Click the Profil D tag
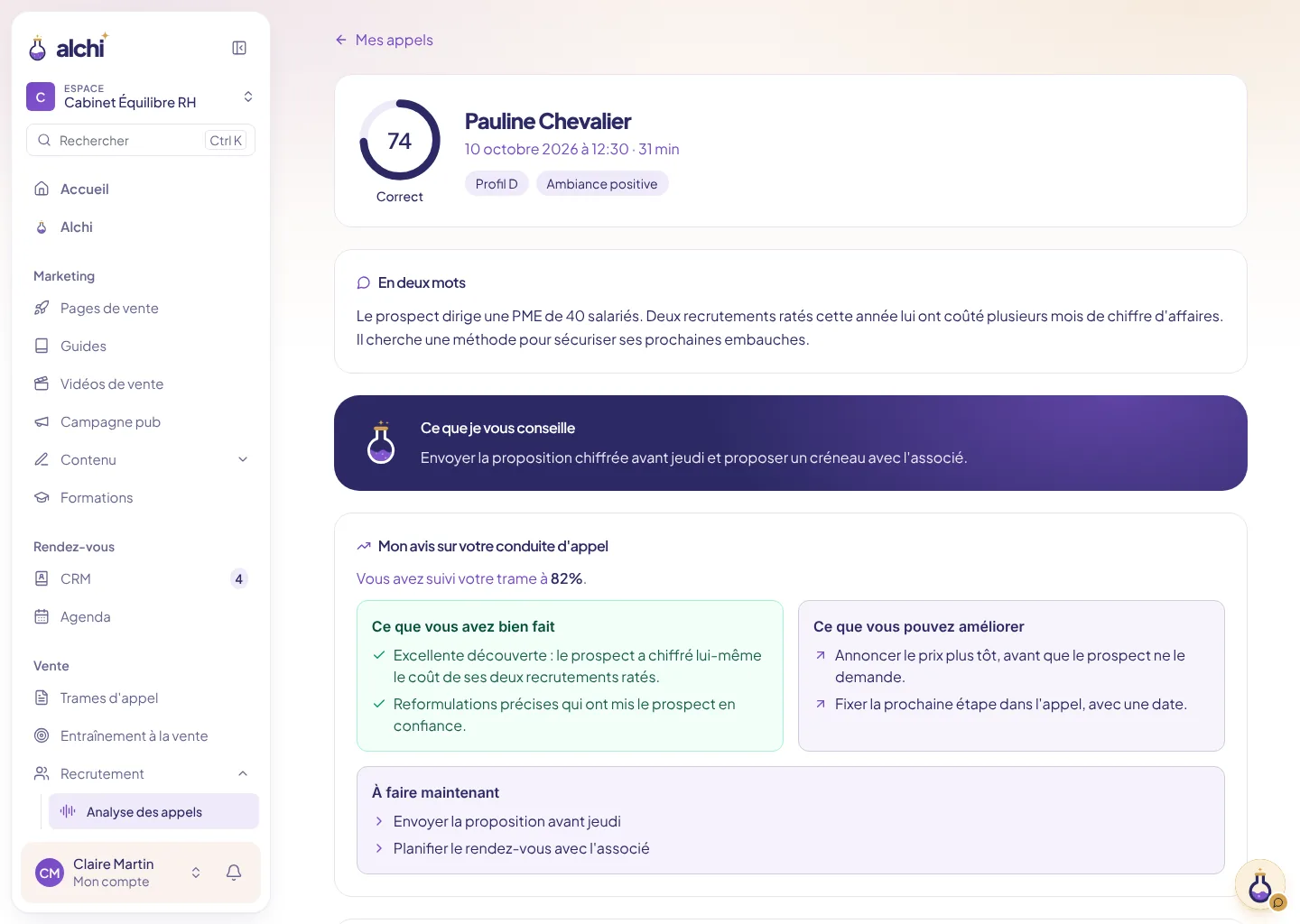The height and width of the screenshot is (924, 1300). pos(497,183)
